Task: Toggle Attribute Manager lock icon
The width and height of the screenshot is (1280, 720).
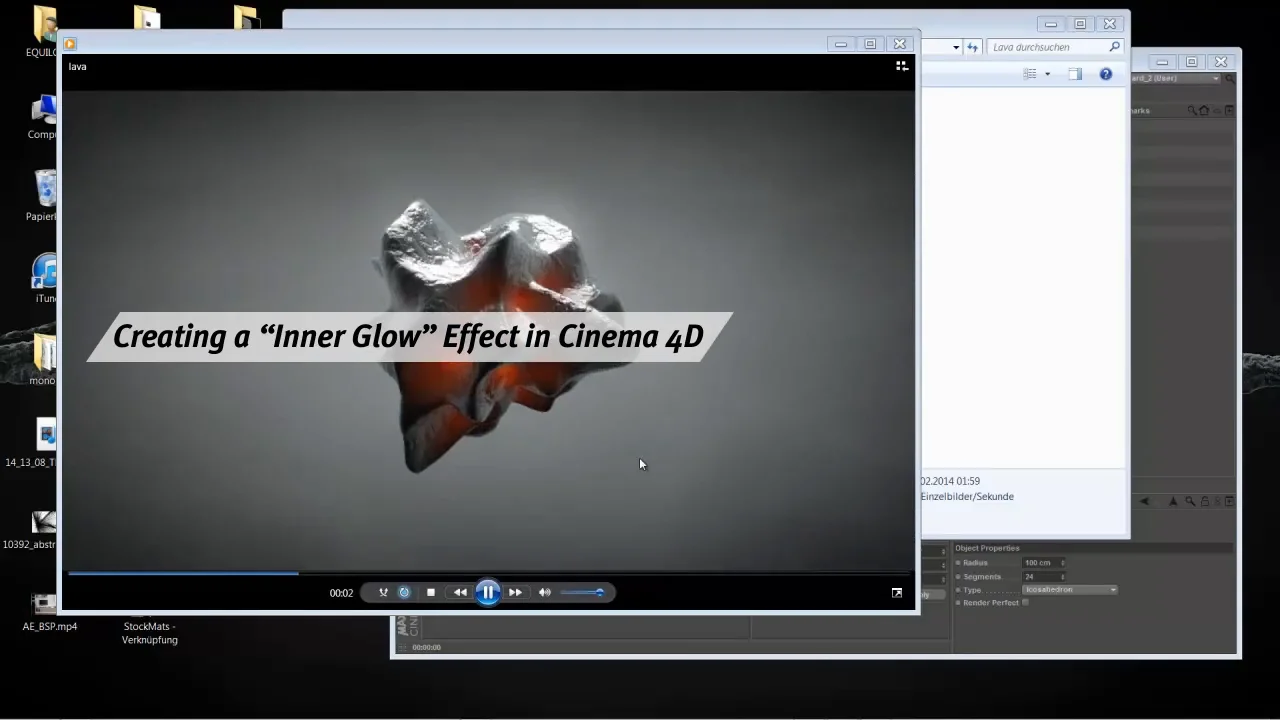Action: click(1204, 502)
